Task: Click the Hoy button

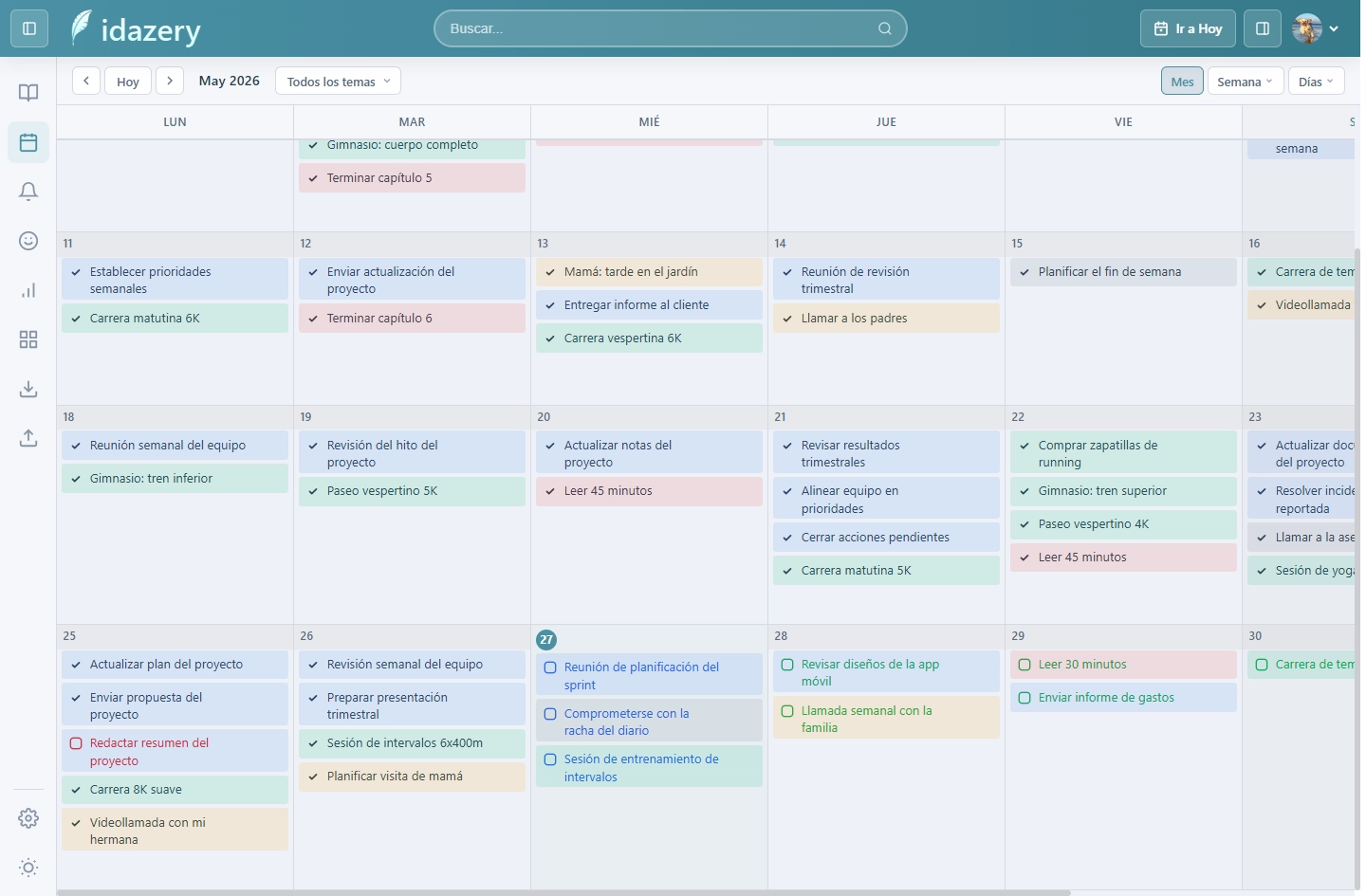Action: (128, 81)
